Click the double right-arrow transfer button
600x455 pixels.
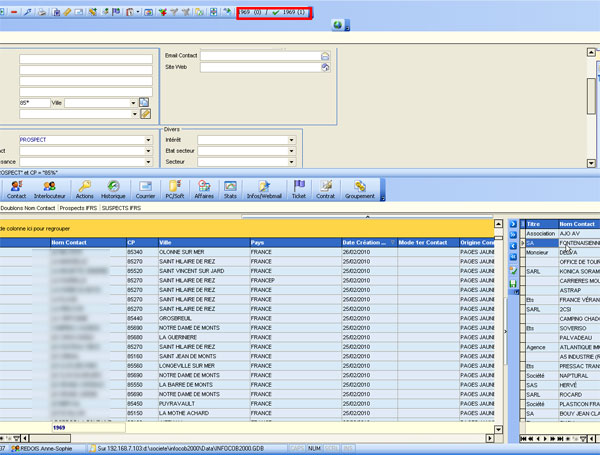[x=513, y=235]
